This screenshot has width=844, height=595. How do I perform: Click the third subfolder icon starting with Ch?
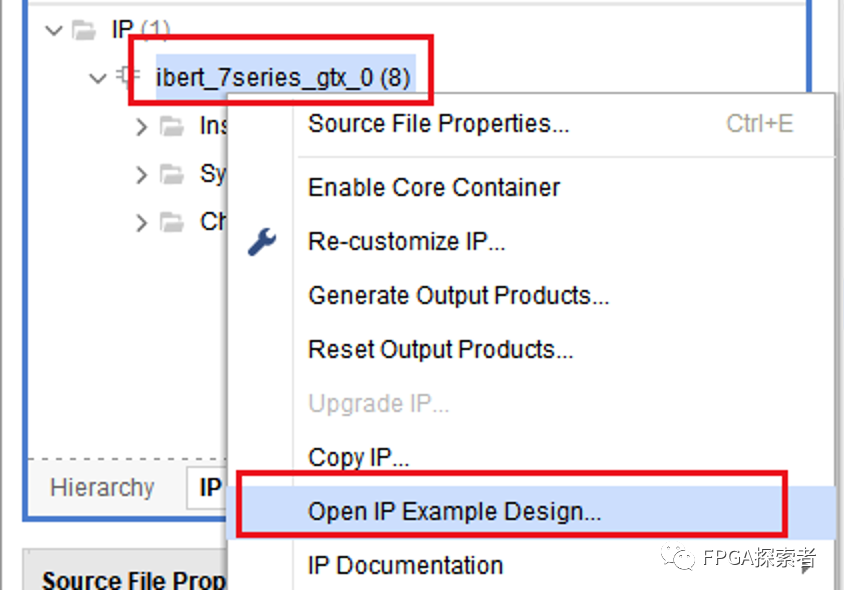173,222
